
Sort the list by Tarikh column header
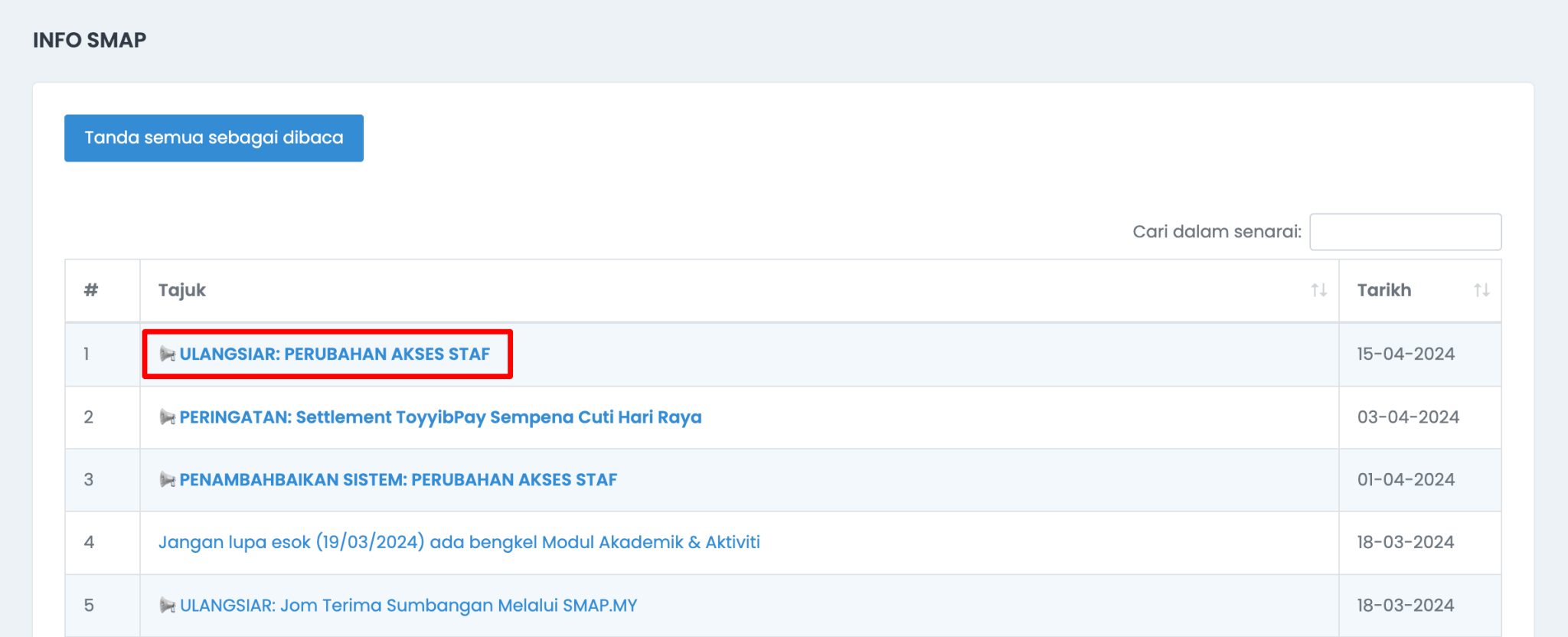pyautogui.click(x=1383, y=290)
